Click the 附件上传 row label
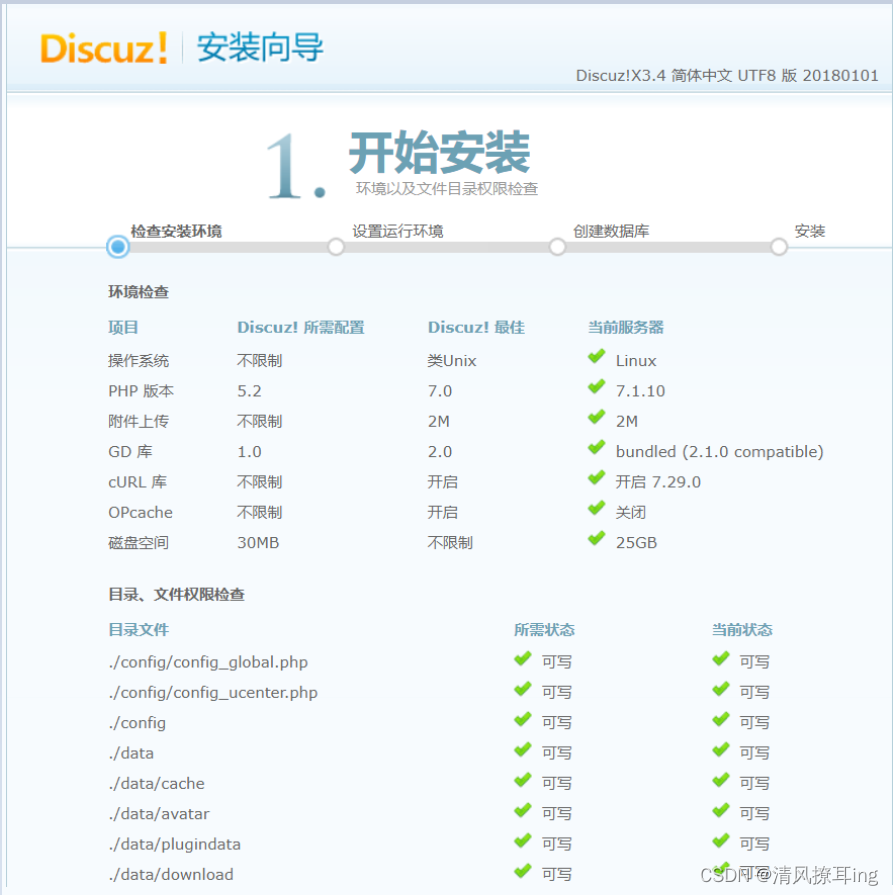Screen dimensions: 893x895 [138, 421]
